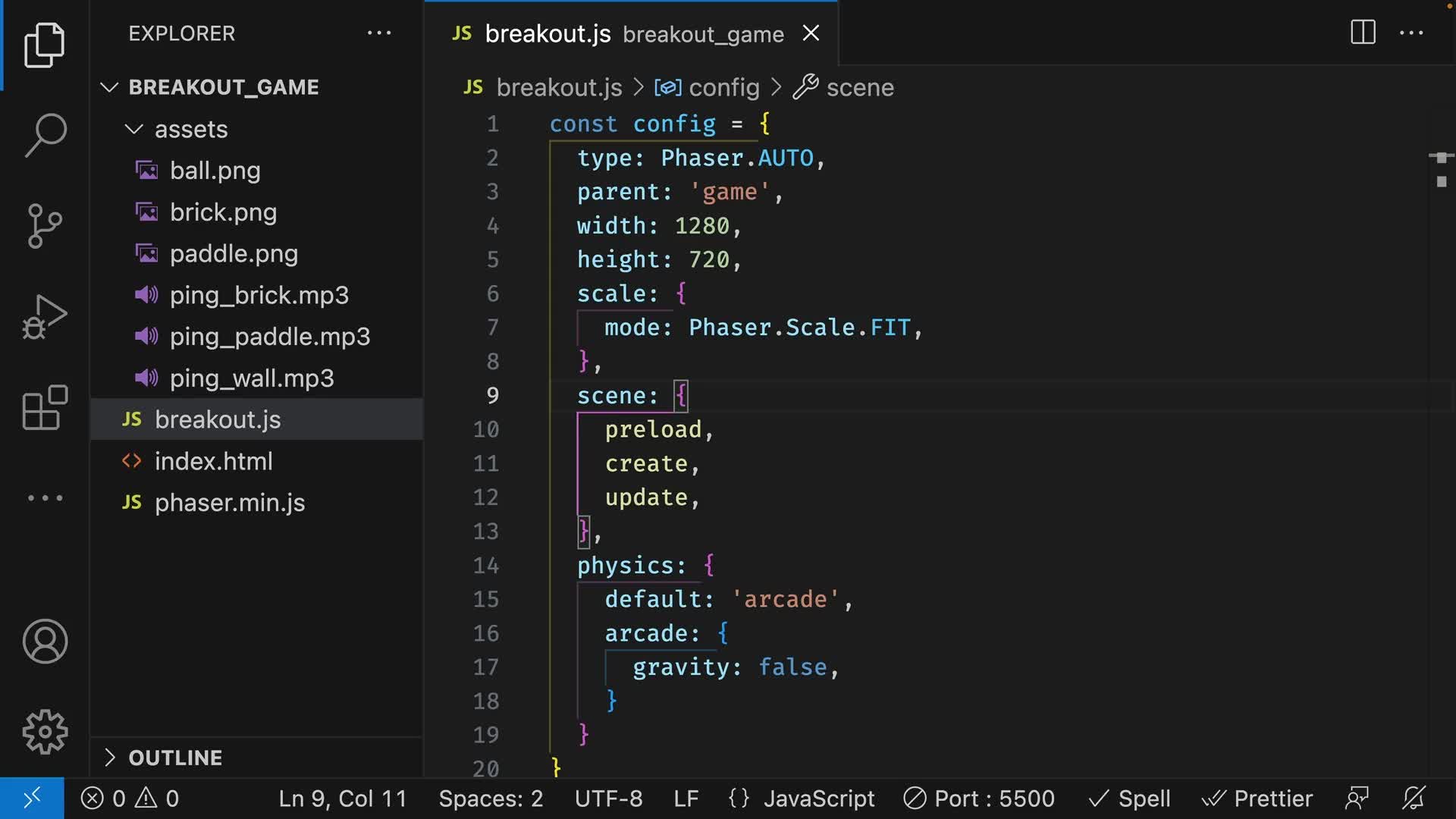Select breakout.js in the file tree
Viewport: 1456px width, 819px height.
(256, 419)
